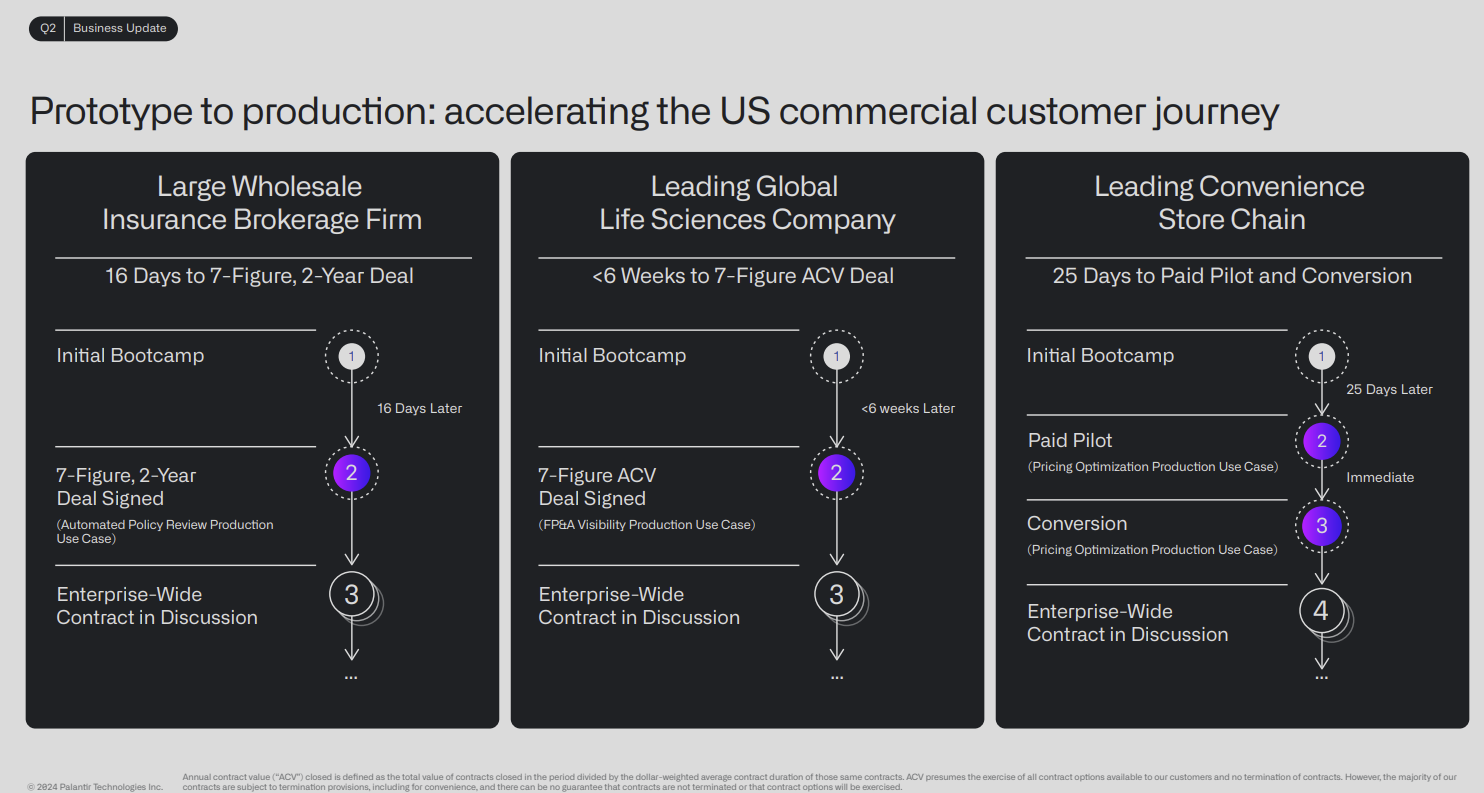Click ellipsis below step 3 in Insurance card
Image resolution: width=1484 pixels, height=793 pixels.
click(351, 677)
